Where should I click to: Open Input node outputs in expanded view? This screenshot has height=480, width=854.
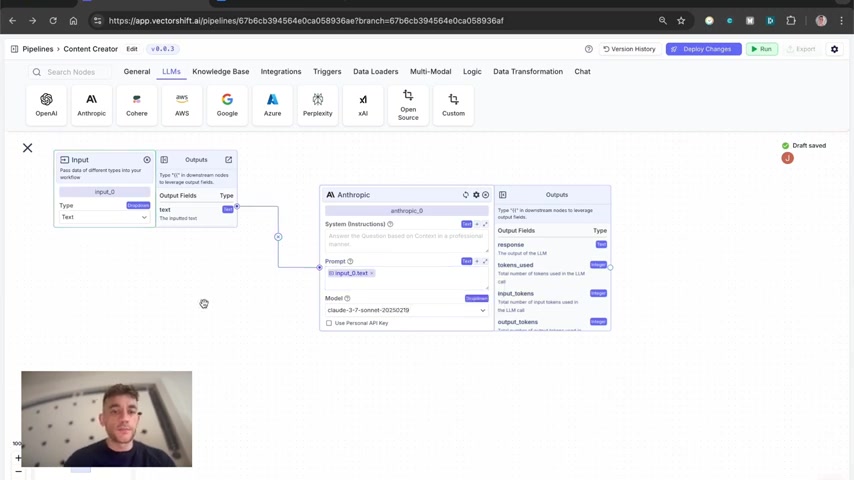point(229,160)
